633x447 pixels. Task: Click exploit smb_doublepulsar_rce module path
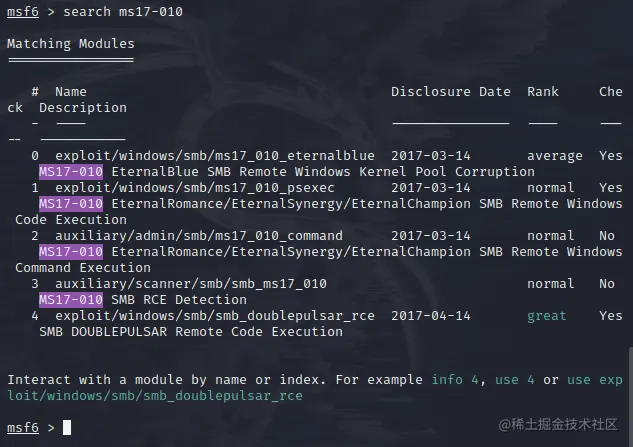(215, 316)
